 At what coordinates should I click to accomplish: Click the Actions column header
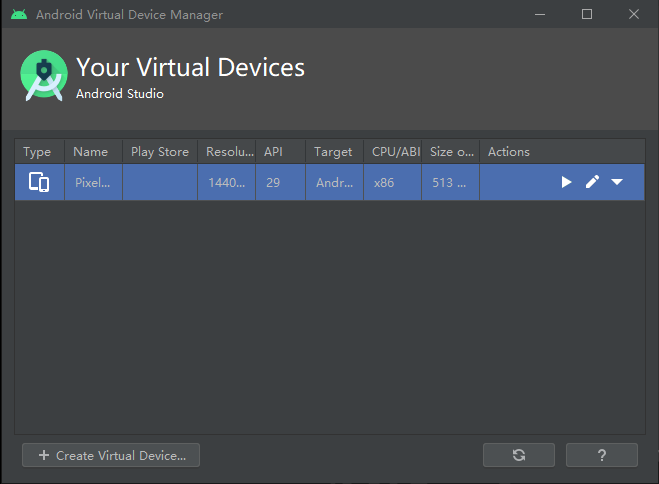562,151
